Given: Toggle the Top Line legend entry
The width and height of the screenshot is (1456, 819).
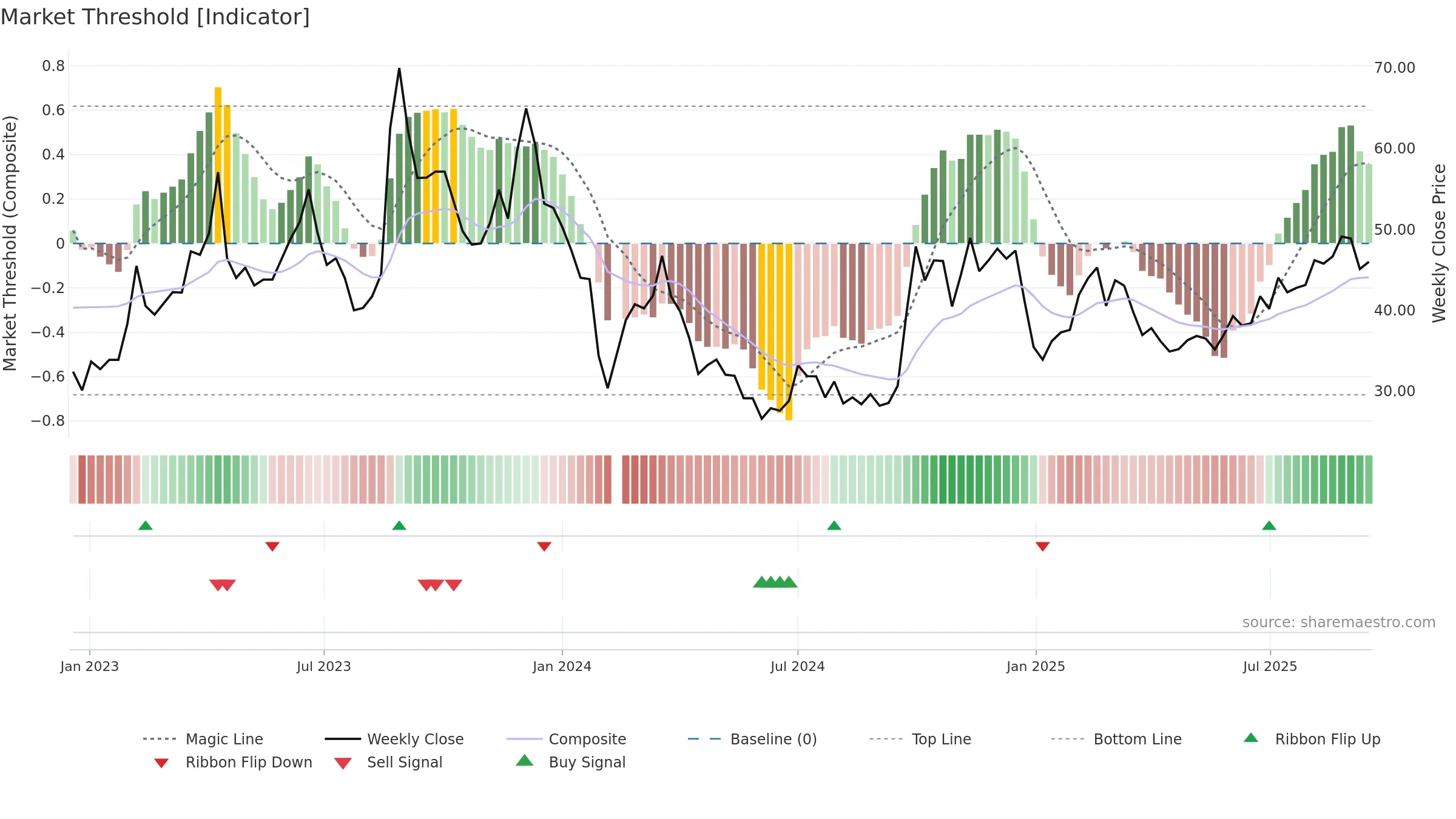Looking at the screenshot, I should pos(920,739).
